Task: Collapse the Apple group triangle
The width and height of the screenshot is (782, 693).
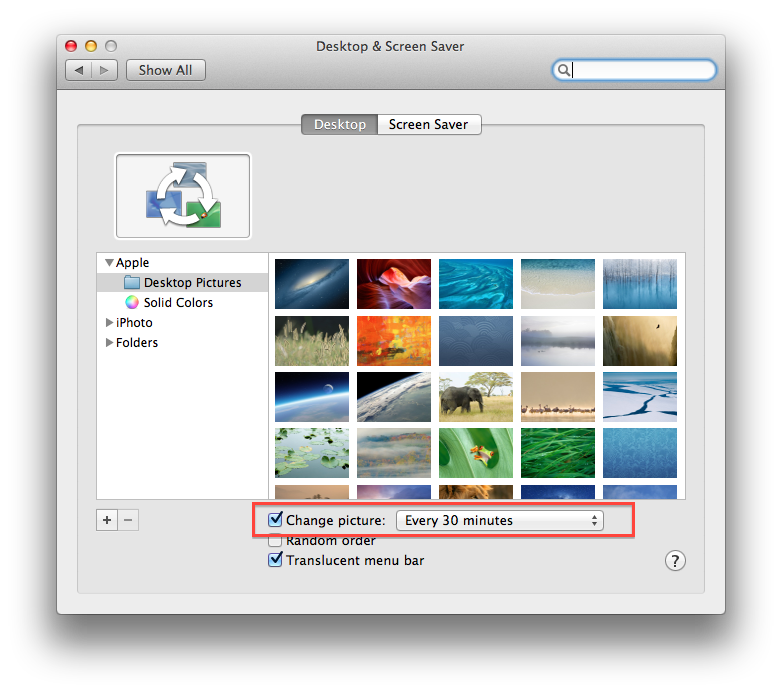Action: click(109, 262)
